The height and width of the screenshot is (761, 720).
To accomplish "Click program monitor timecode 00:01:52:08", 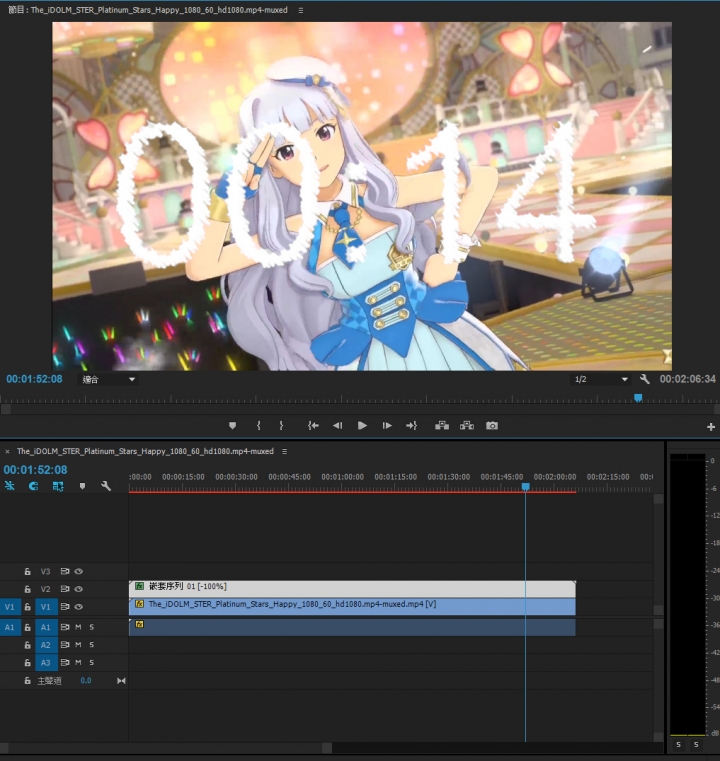I will tap(34, 379).
